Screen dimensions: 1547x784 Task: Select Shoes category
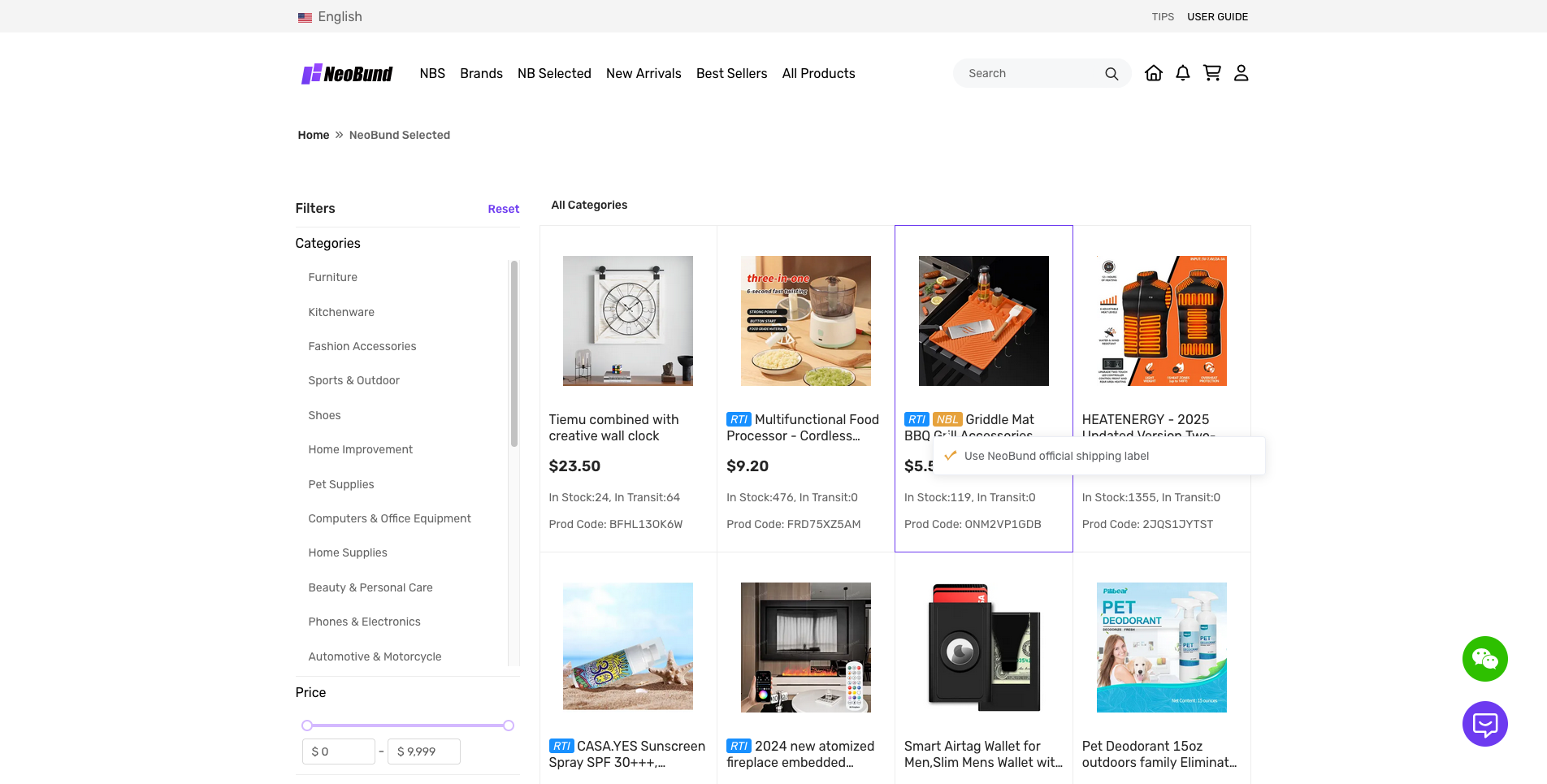(x=324, y=415)
